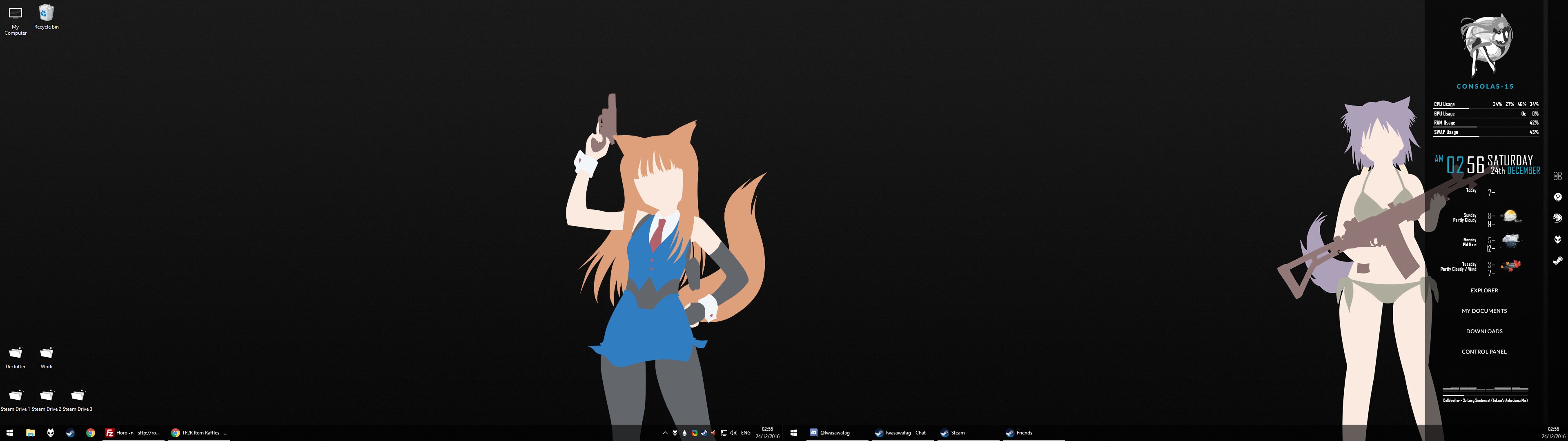Launch Chrome from Rainmeter sidebar
The image size is (1568, 441).
pos(1558,197)
